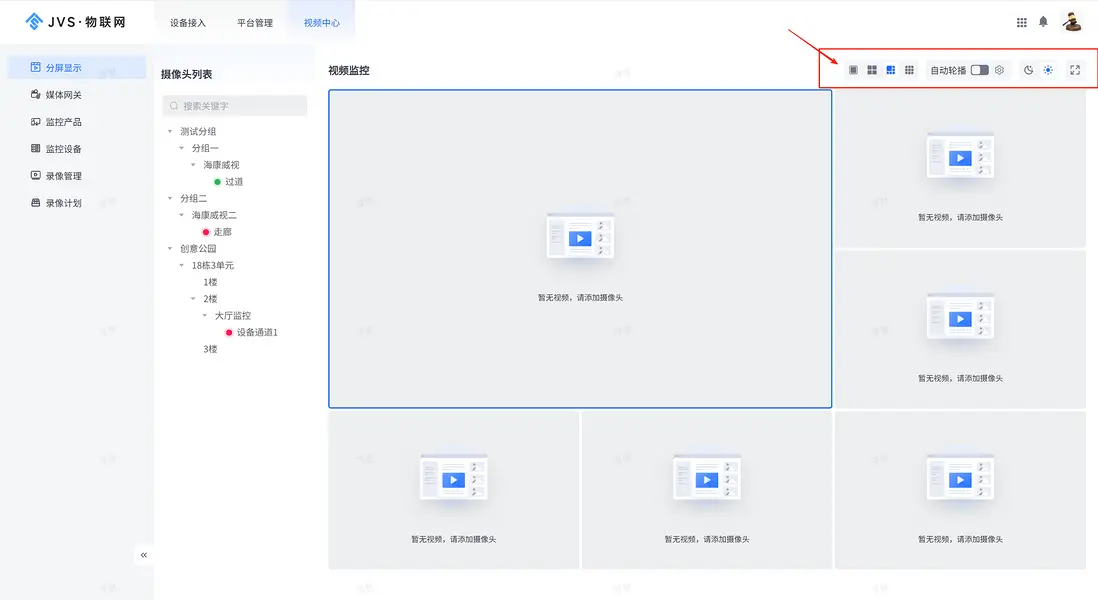Select the top-right video pane
Screen dimensions: 1098x600
(x=960, y=168)
